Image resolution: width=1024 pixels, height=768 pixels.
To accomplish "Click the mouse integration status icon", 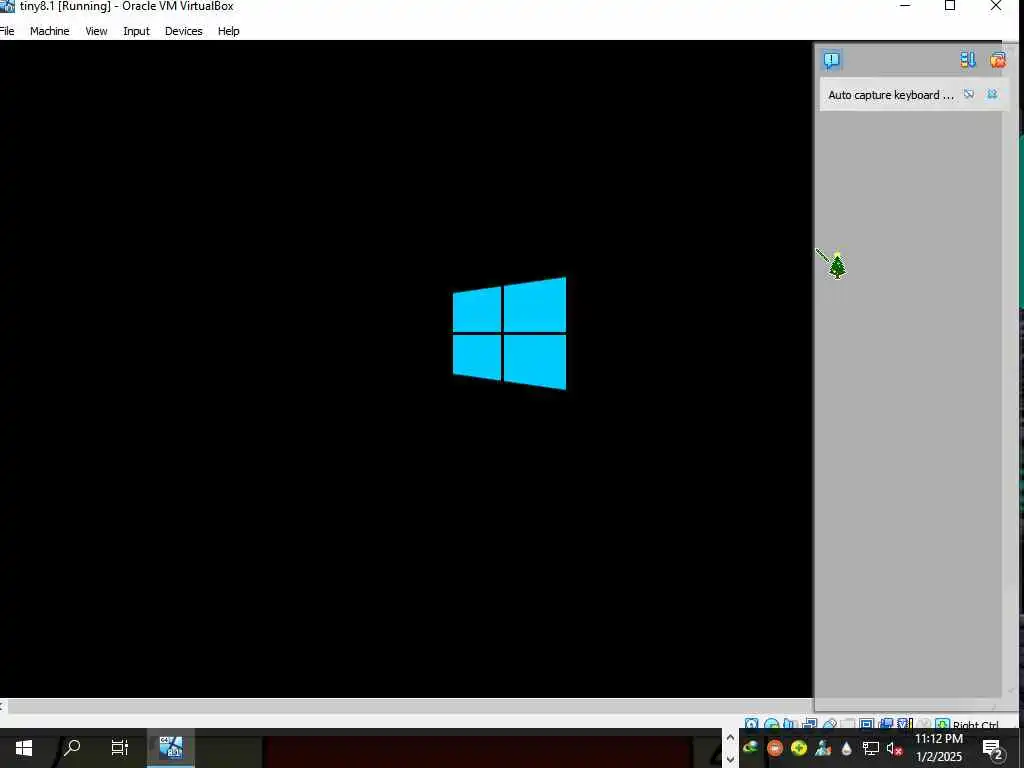I will [x=922, y=724].
